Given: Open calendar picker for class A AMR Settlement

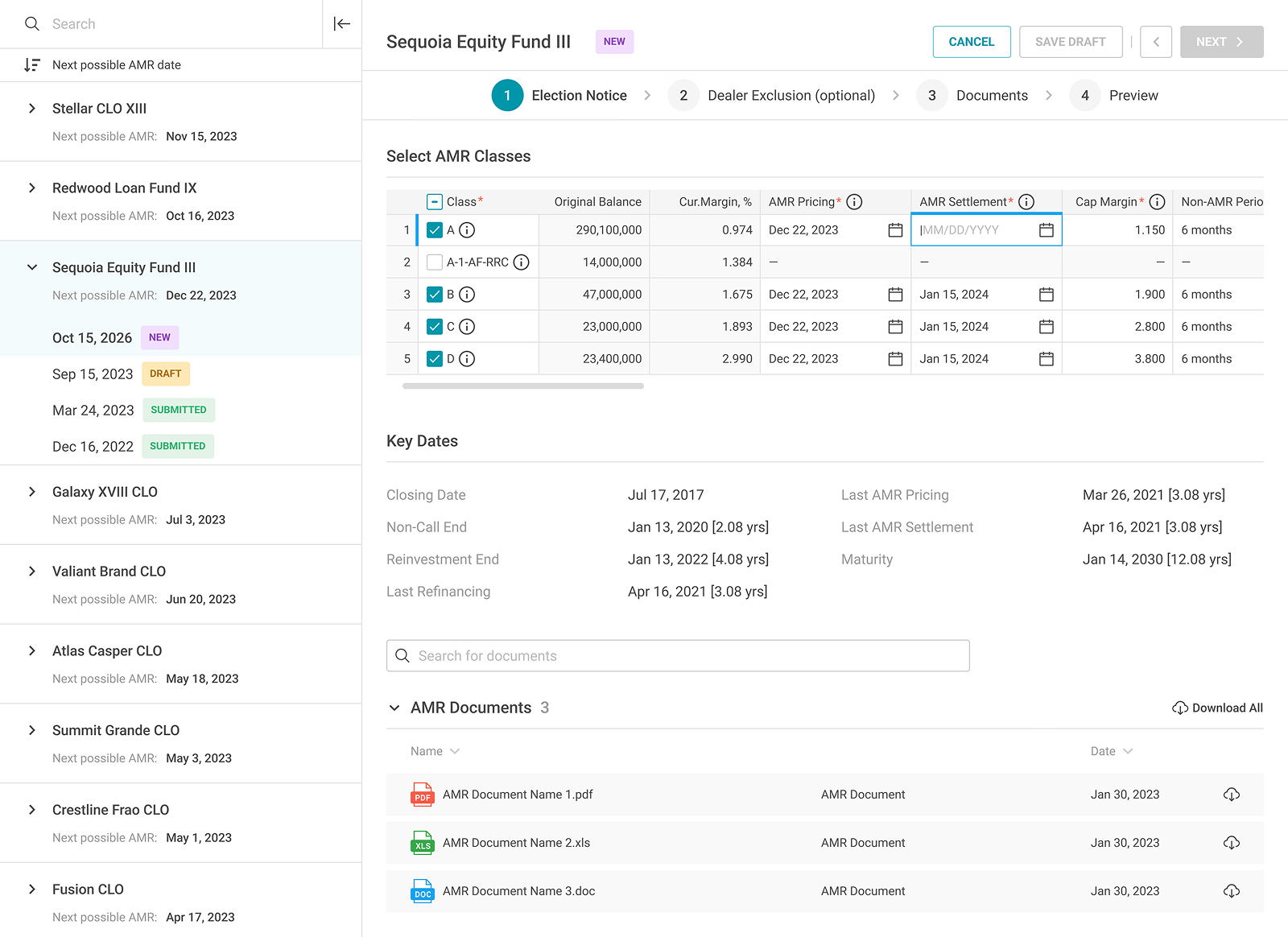Looking at the screenshot, I should (1046, 230).
